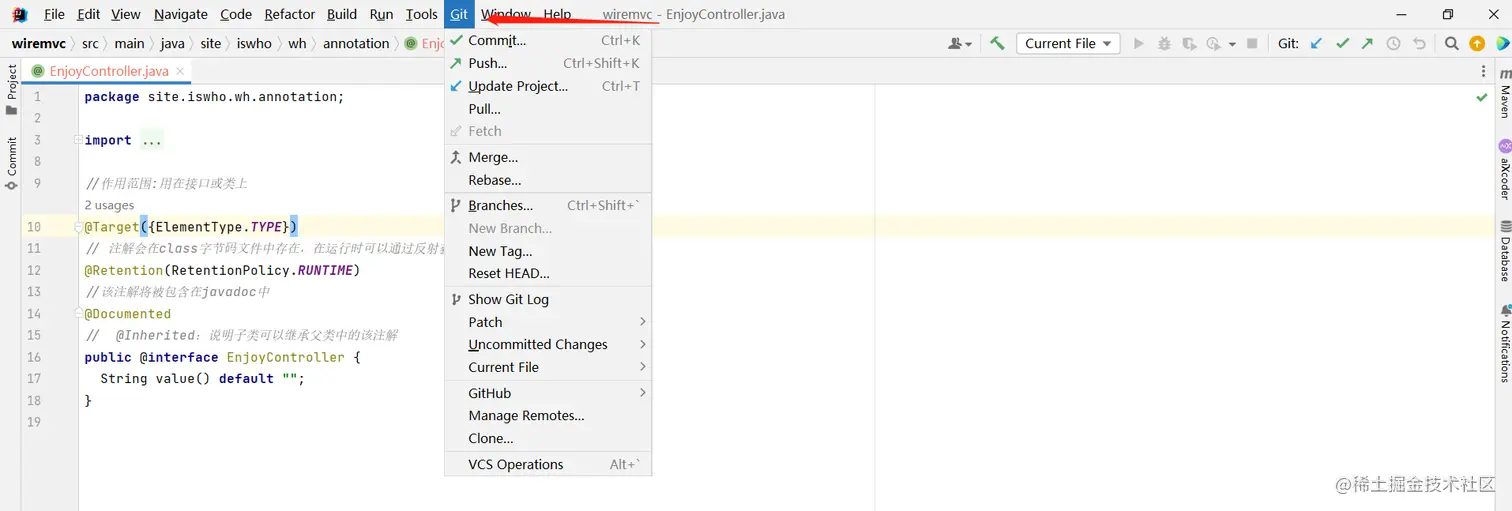Viewport: 1512px width, 511px height.
Task: Click the Debug bug icon
Action: pos(1164,43)
